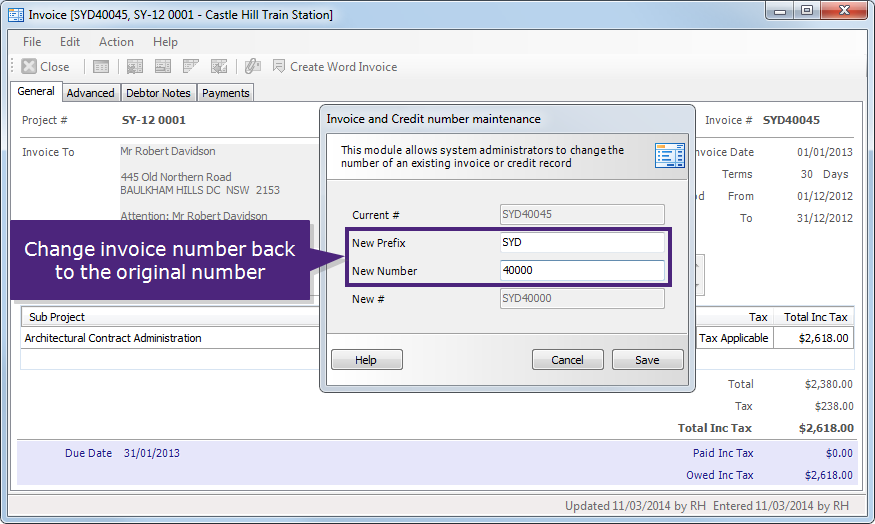
Task: Open the Action menu
Action: point(116,42)
